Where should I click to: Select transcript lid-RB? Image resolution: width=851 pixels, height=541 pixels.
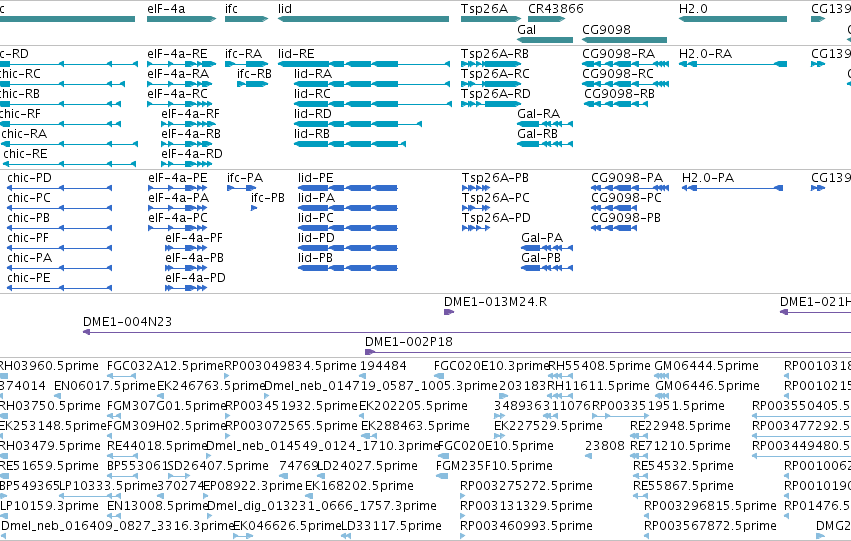point(350,144)
